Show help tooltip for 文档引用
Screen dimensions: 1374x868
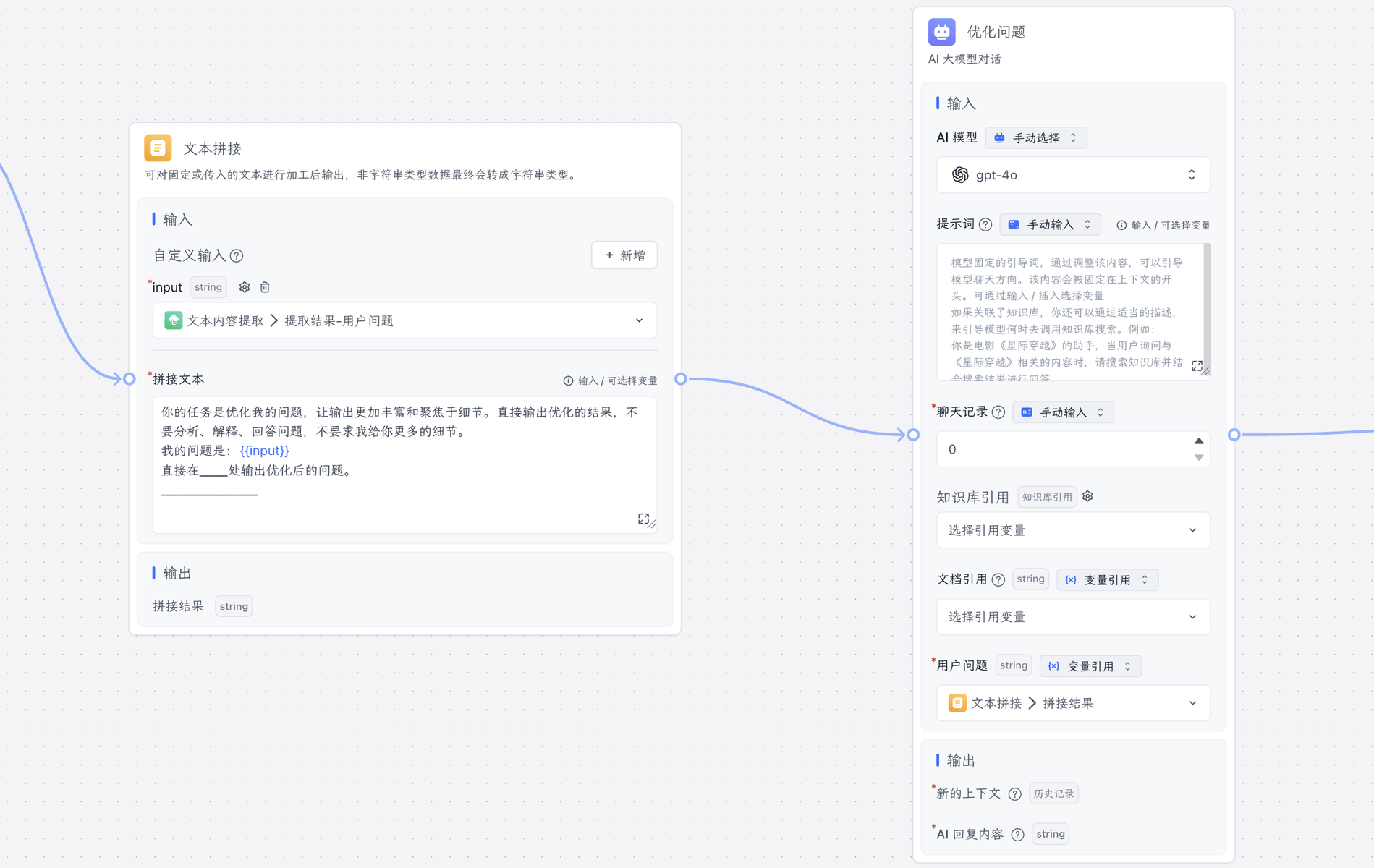[998, 579]
